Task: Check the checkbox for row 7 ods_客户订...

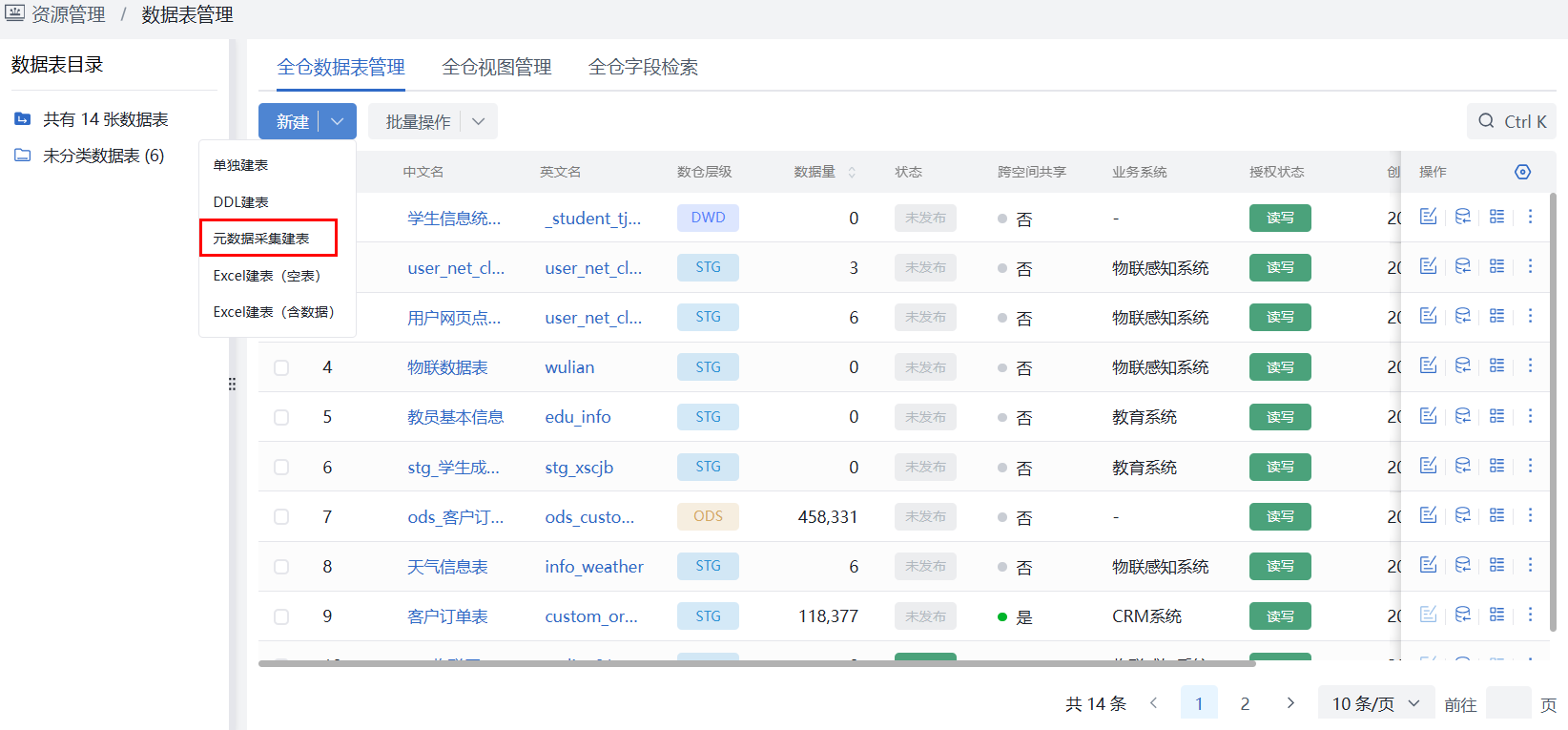Action: click(281, 516)
